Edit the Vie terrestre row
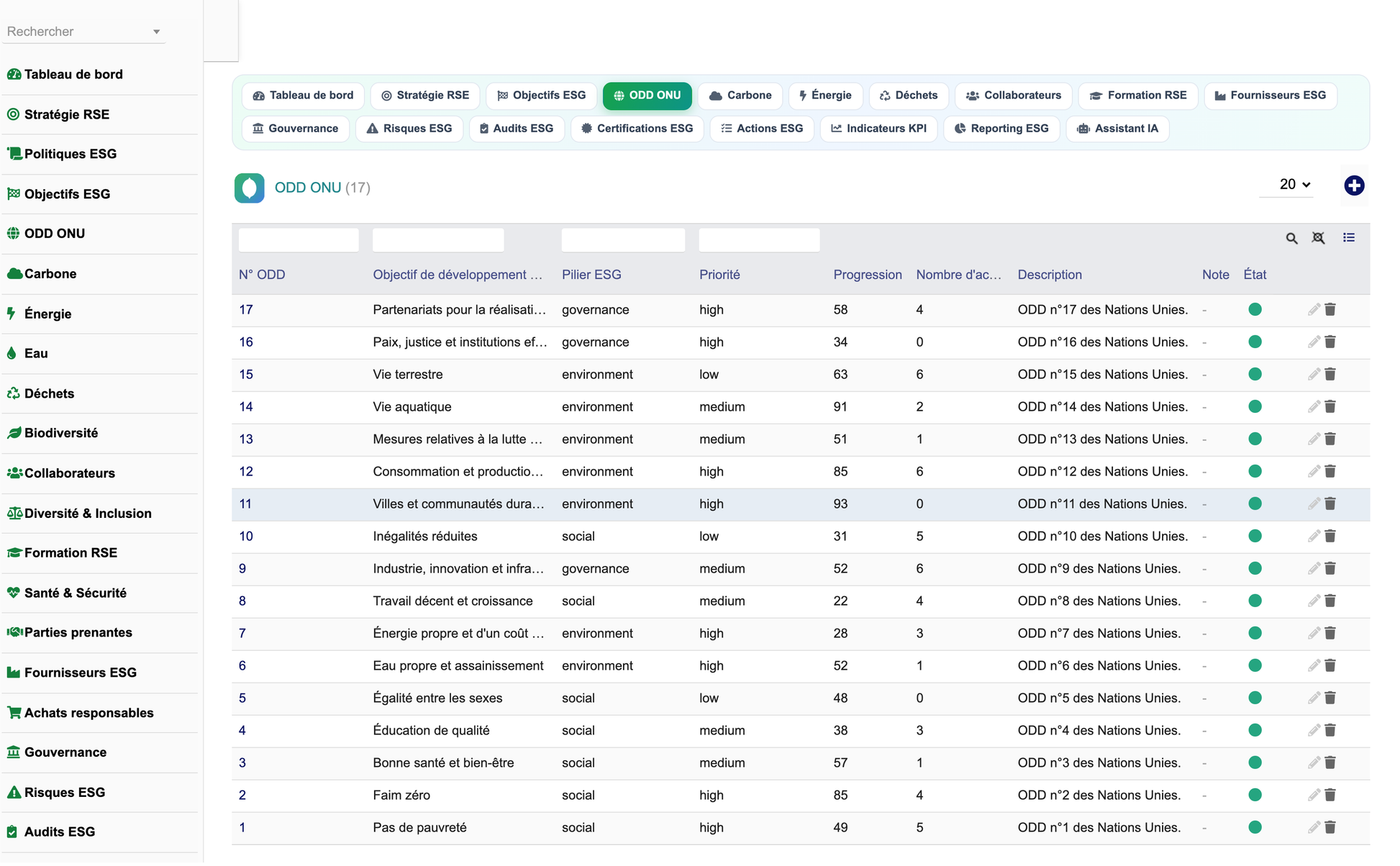1400x866 pixels. 1314,374
